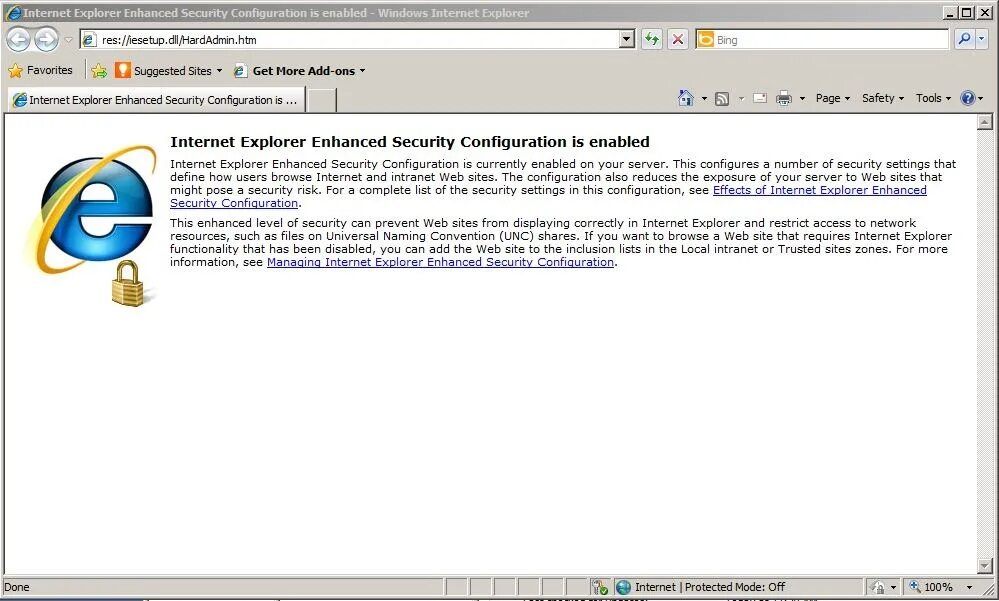
Task: Open the address bar history dropdown
Action: (x=626, y=38)
